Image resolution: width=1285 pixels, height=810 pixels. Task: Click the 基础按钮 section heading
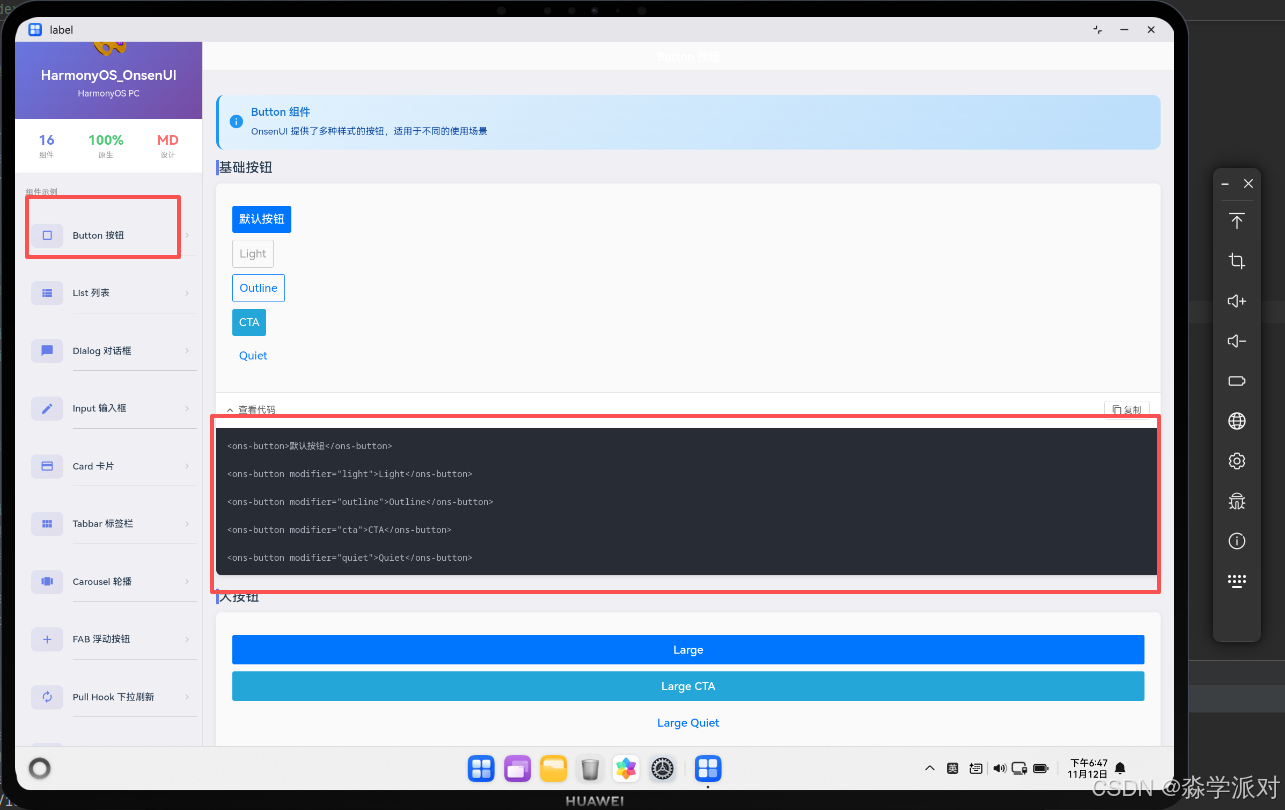click(246, 167)
